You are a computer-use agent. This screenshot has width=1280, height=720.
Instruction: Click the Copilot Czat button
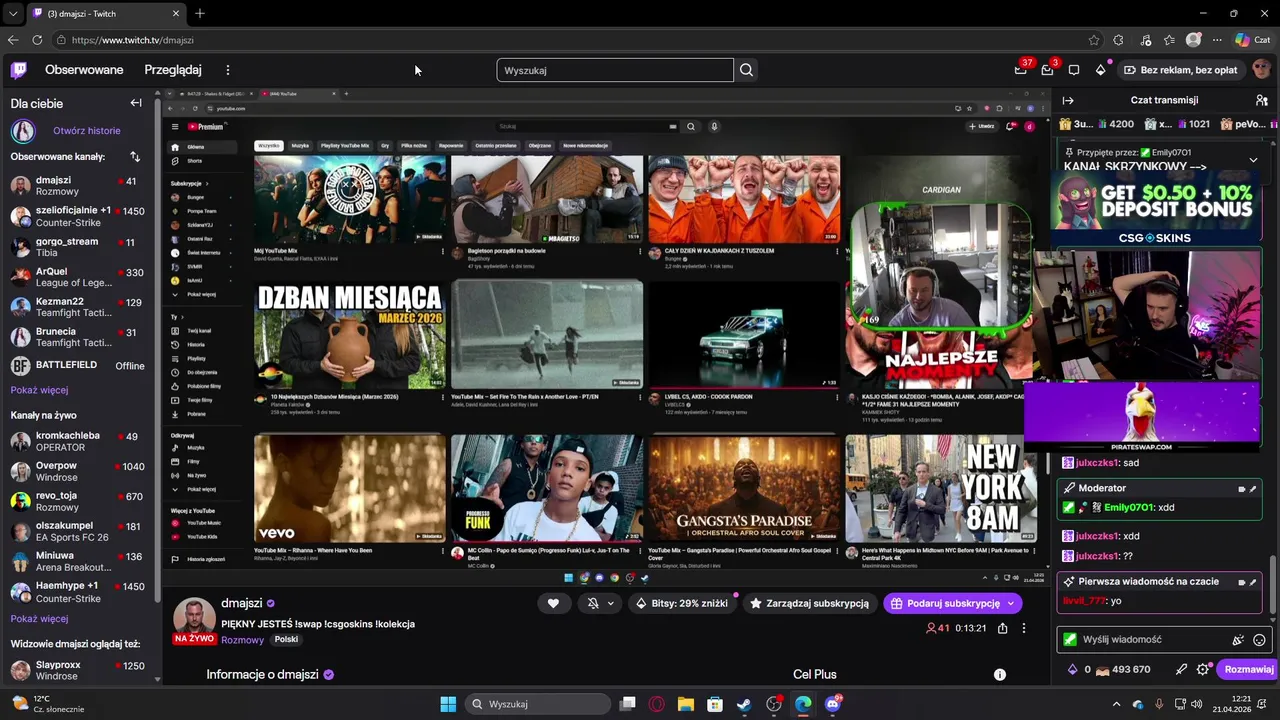tap(1252, 40)
